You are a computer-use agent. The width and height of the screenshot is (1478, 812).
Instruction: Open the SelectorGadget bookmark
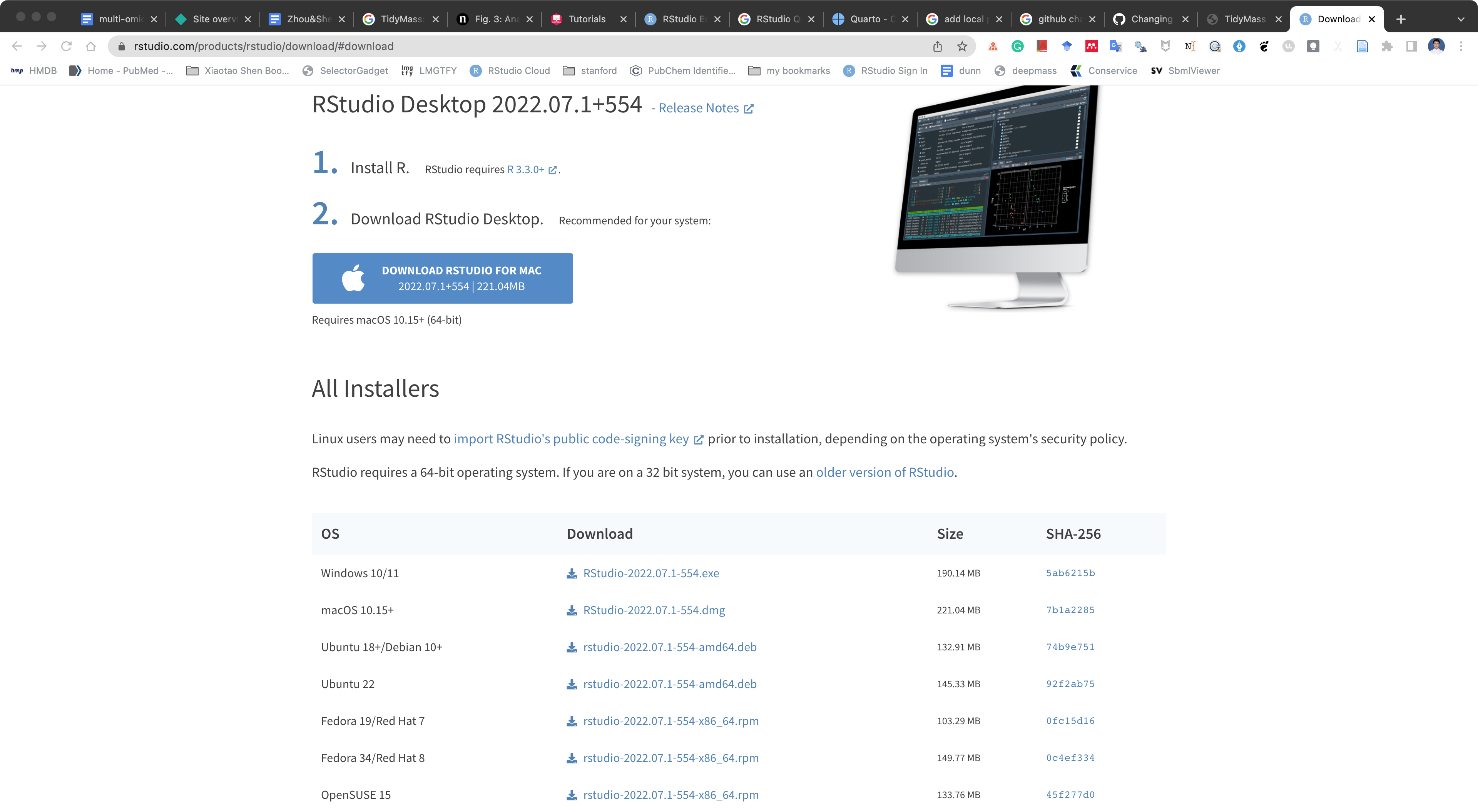(x=345, y=70)
